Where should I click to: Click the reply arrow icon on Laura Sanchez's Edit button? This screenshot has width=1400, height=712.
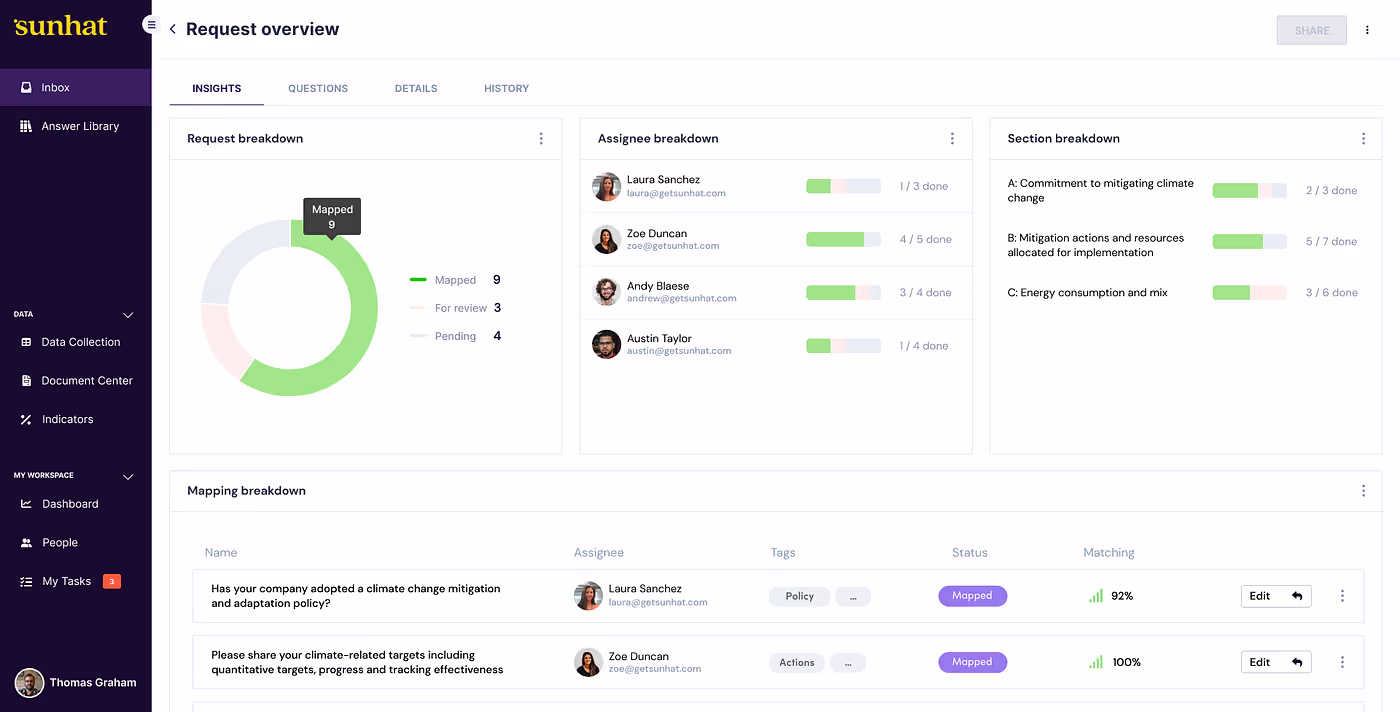(x=1297, y=596)
